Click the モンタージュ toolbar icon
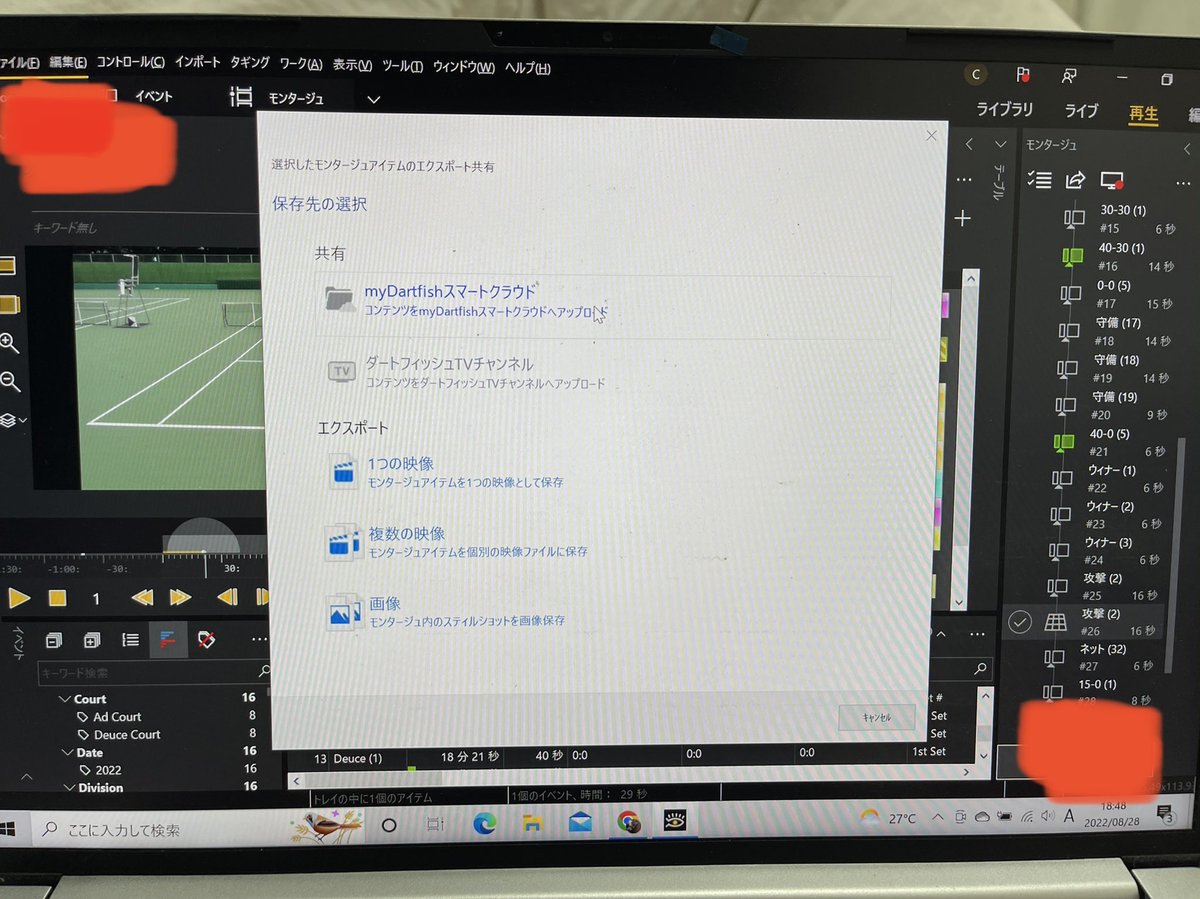 click(x=241, y=97)
